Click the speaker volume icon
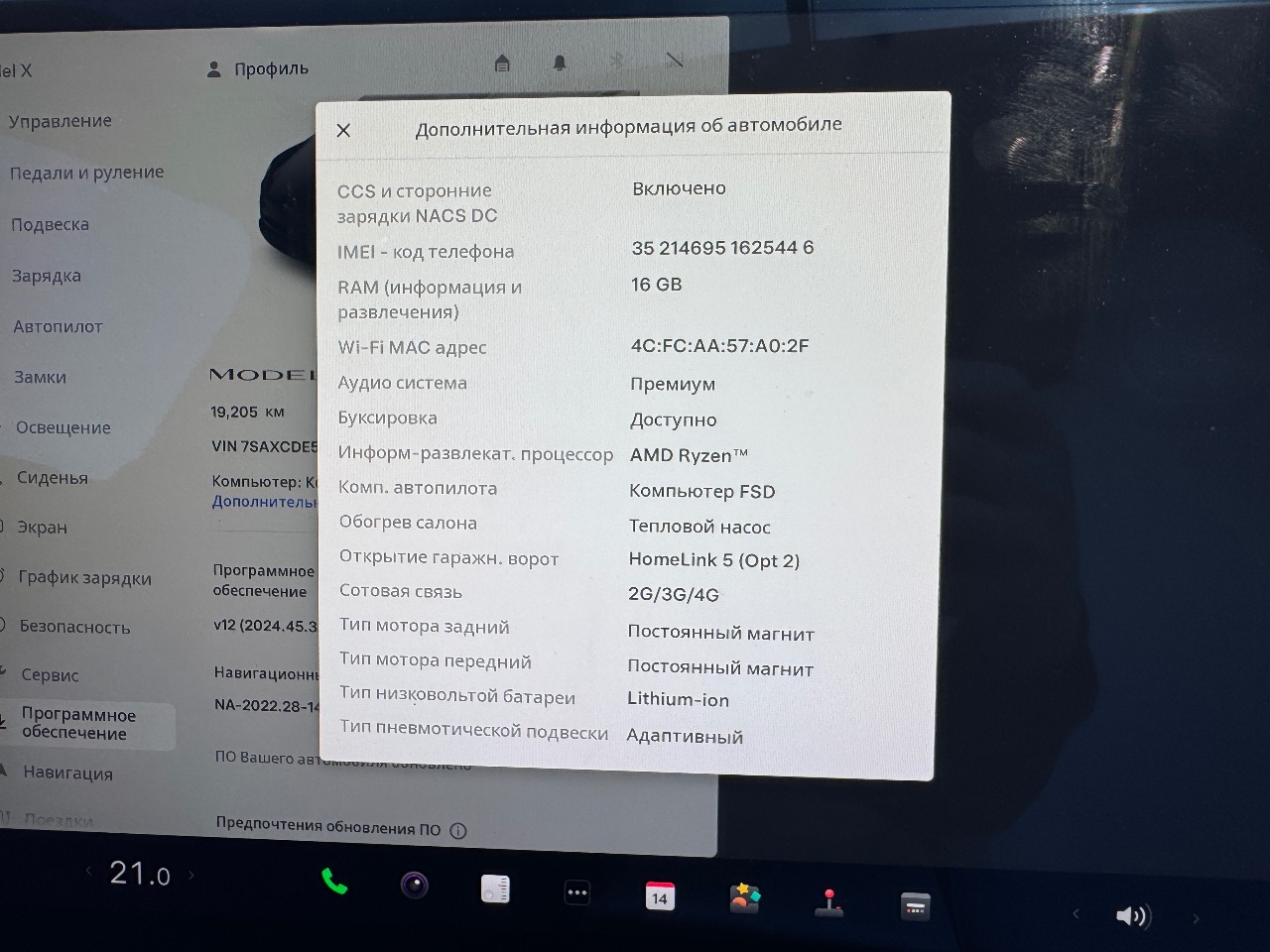This screenshot has width=1270, height=952. 1132,915
